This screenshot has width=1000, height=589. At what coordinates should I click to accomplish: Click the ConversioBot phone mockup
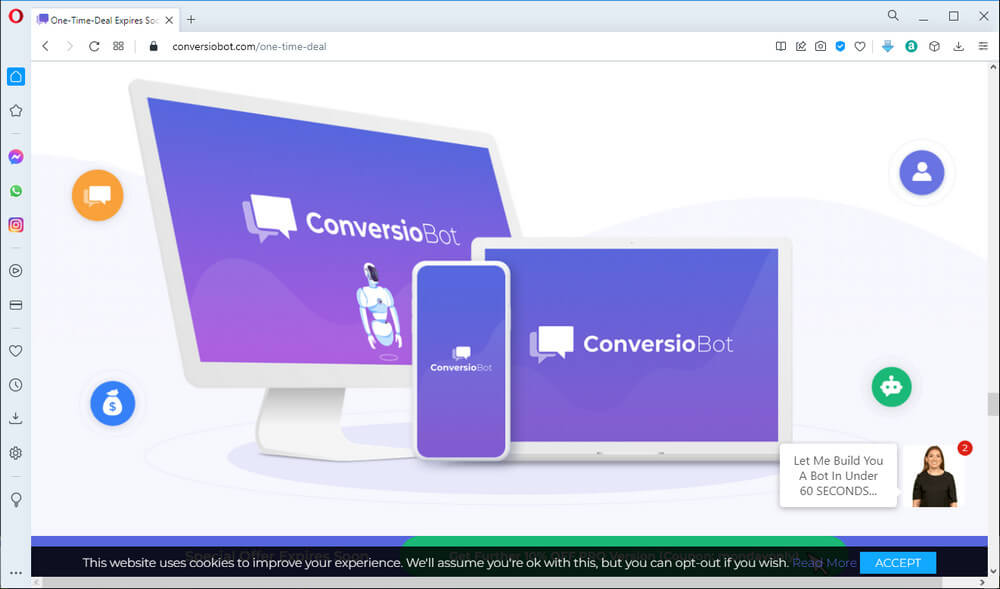point(461,360)
